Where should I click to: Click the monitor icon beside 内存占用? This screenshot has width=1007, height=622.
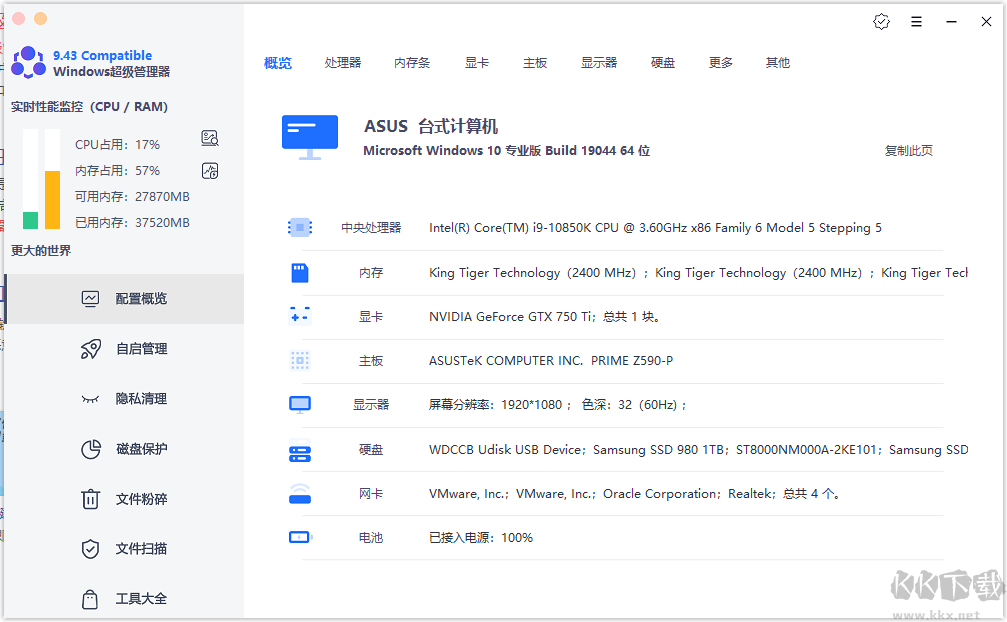[x=209, y=171]
